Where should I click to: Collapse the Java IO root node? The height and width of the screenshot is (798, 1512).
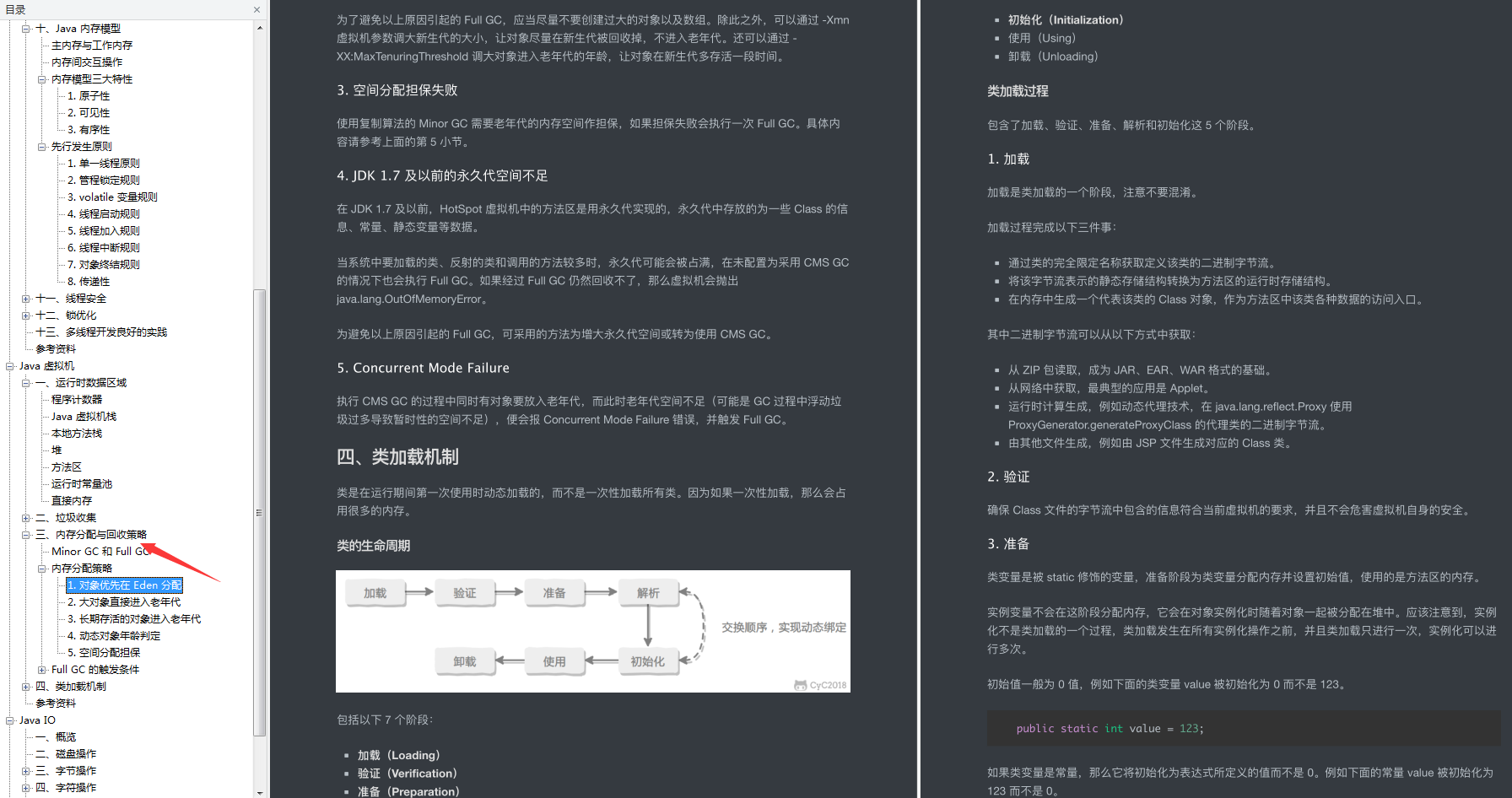click(x=10, y=720)
